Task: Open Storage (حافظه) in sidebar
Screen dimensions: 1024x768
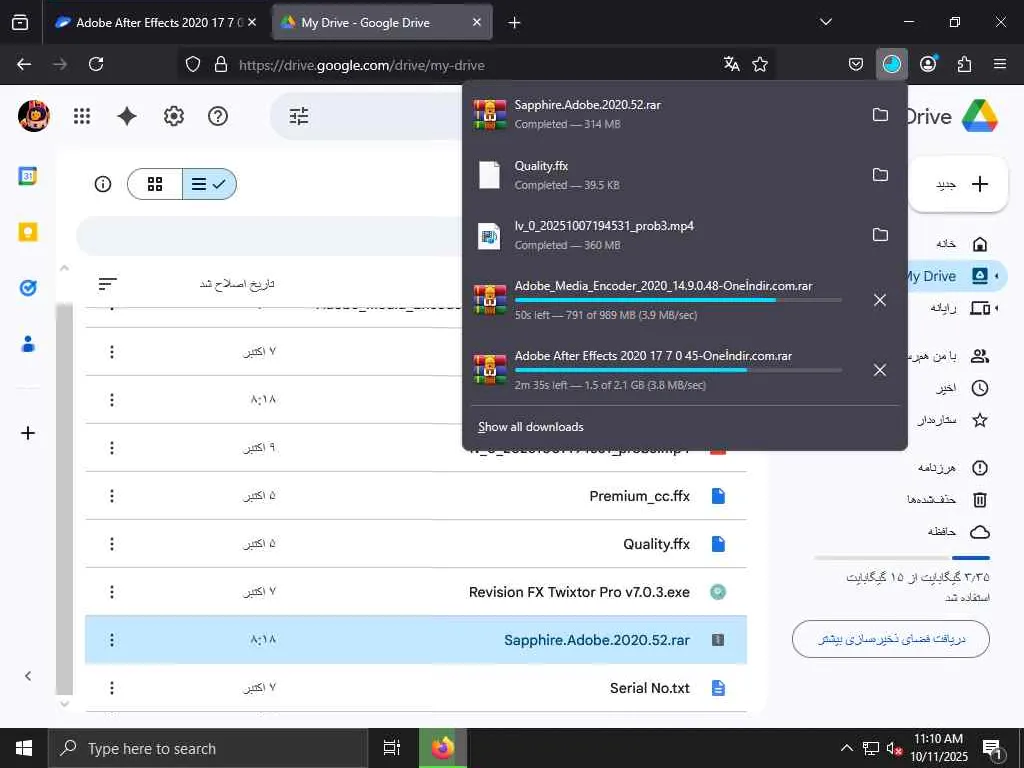Action: pos(957,532)
